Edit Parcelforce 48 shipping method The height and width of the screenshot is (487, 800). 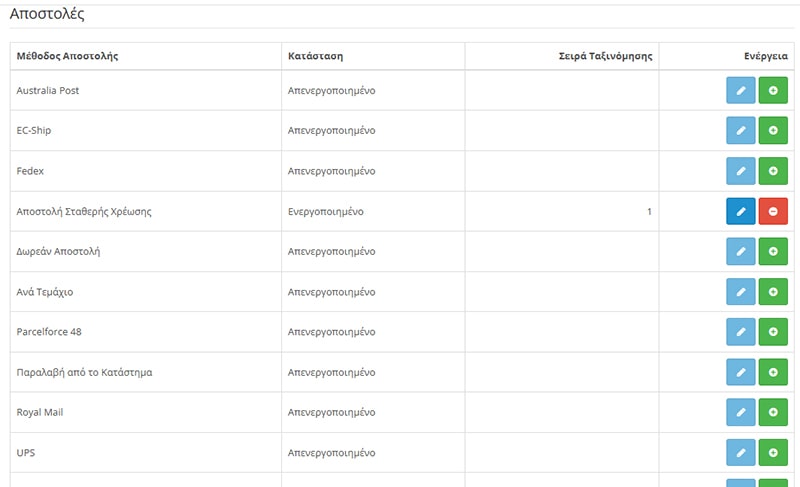click(x=741, y=332)
